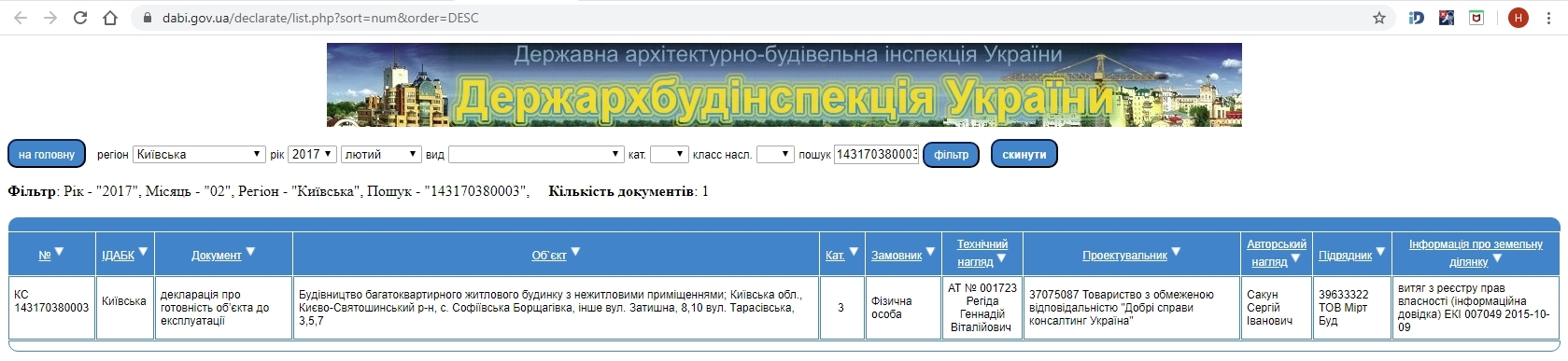Image resolution: width=1568 pixels, height=361 pixels.
Task: Click the на головну button
Action: click(47, 154)
